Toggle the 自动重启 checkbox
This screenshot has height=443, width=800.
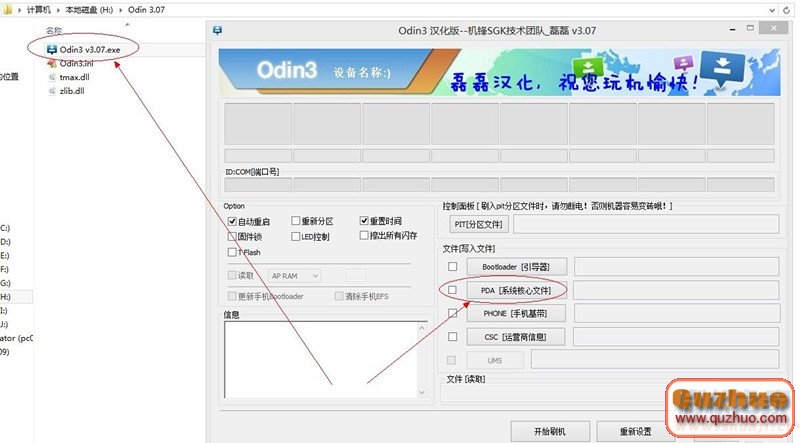232,222
